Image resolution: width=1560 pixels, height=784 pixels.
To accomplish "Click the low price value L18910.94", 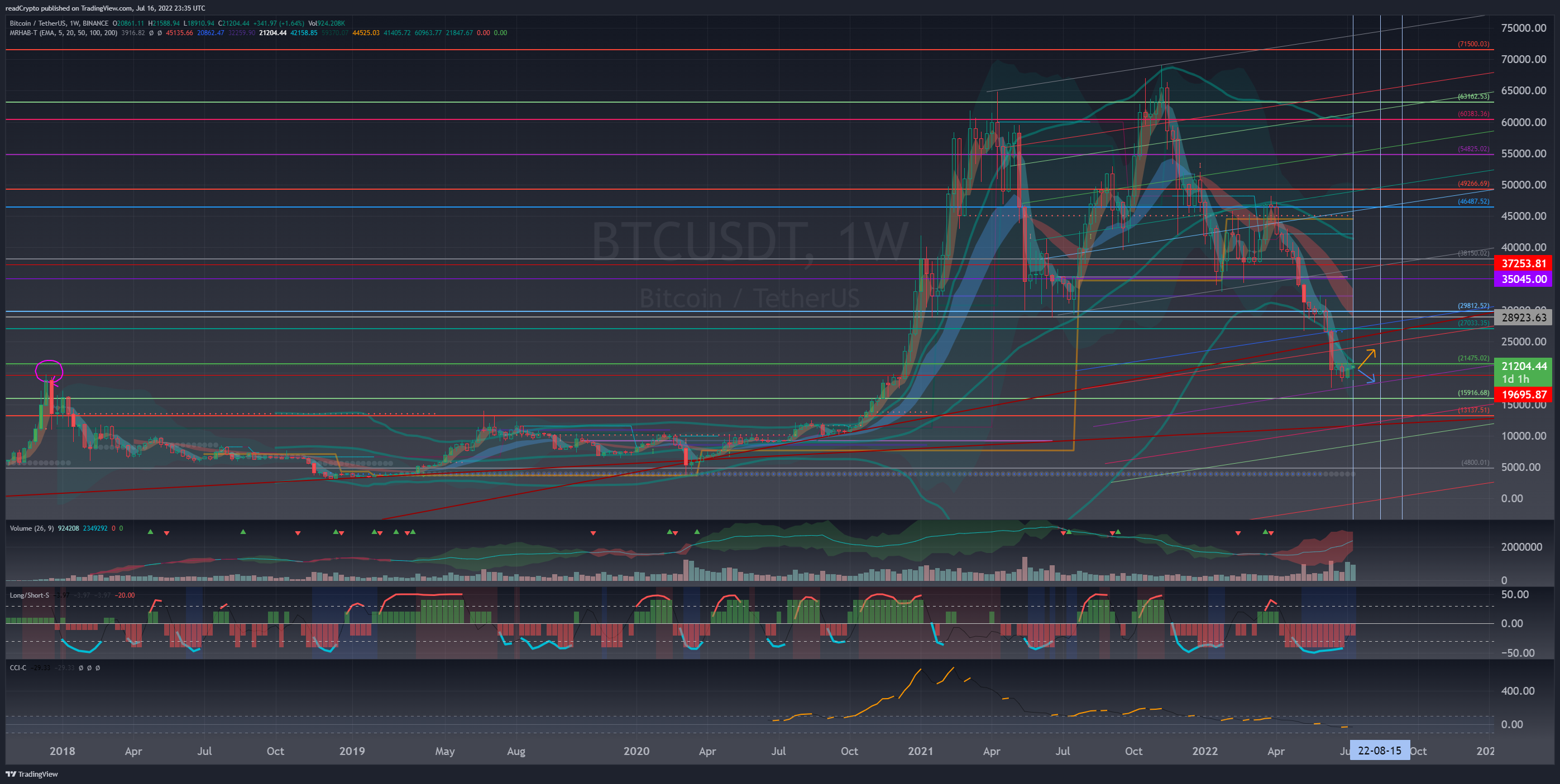I will (199, 23).
